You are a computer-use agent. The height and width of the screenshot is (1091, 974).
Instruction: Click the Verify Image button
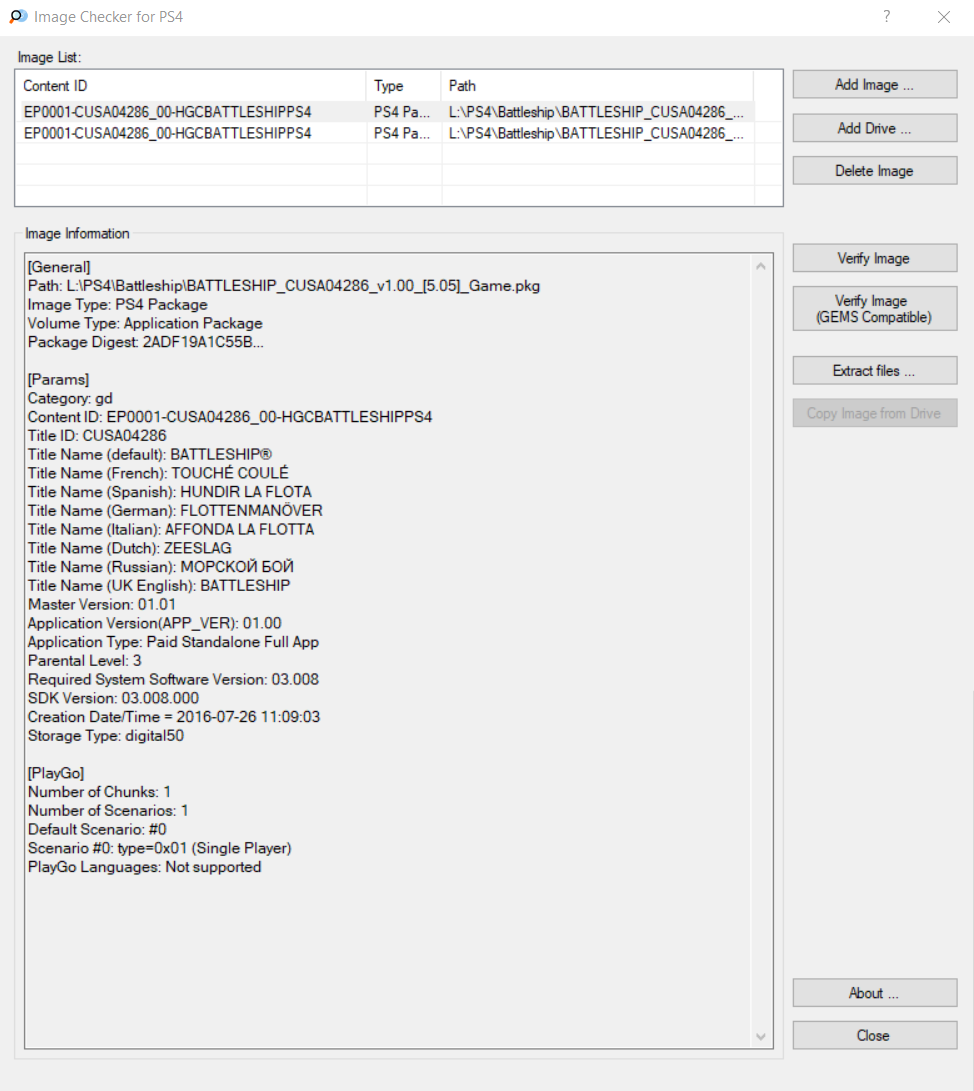[875, 258]
